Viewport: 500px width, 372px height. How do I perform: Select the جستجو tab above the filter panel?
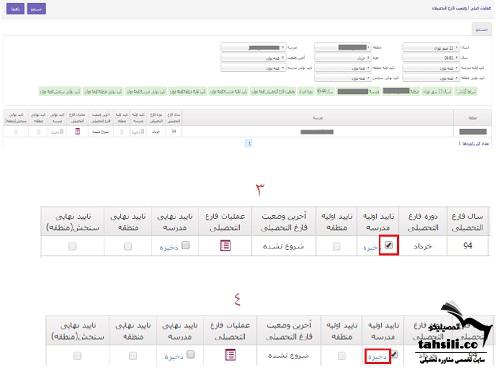(482, 30)
